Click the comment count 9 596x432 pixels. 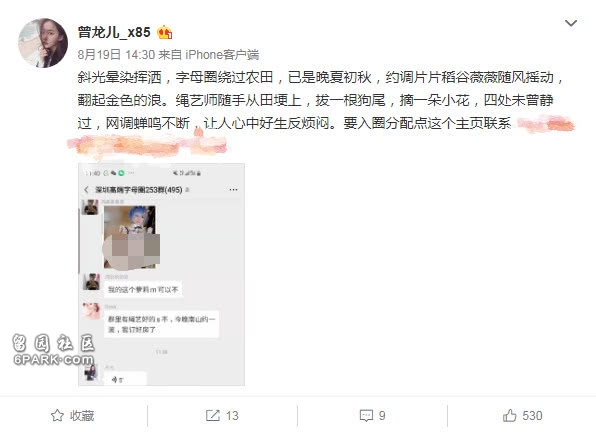tap(382, 416)
